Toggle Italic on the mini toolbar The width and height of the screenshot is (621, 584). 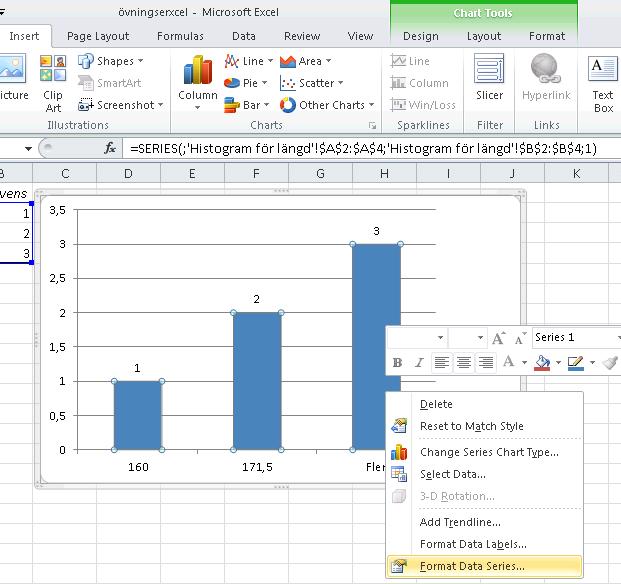419,362
